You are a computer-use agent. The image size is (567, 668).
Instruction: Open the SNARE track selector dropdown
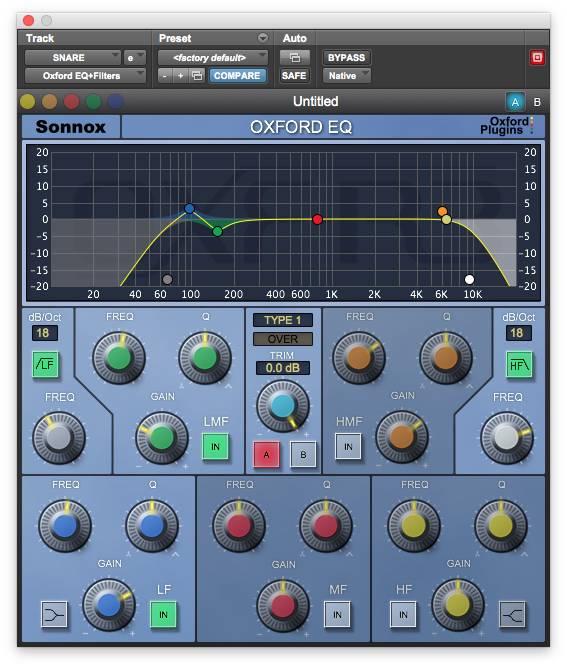pos(73,58)
